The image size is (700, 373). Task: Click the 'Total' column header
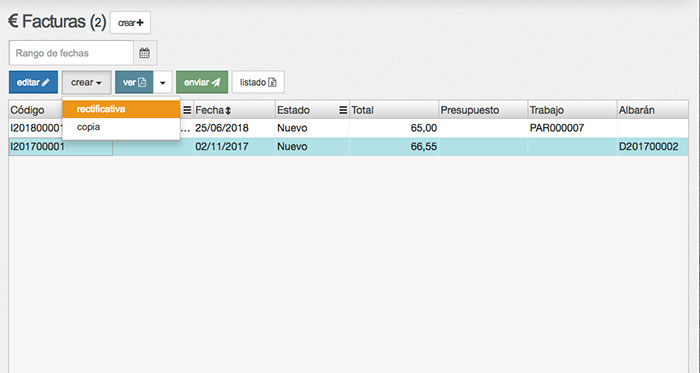click(x=394, y=110)
